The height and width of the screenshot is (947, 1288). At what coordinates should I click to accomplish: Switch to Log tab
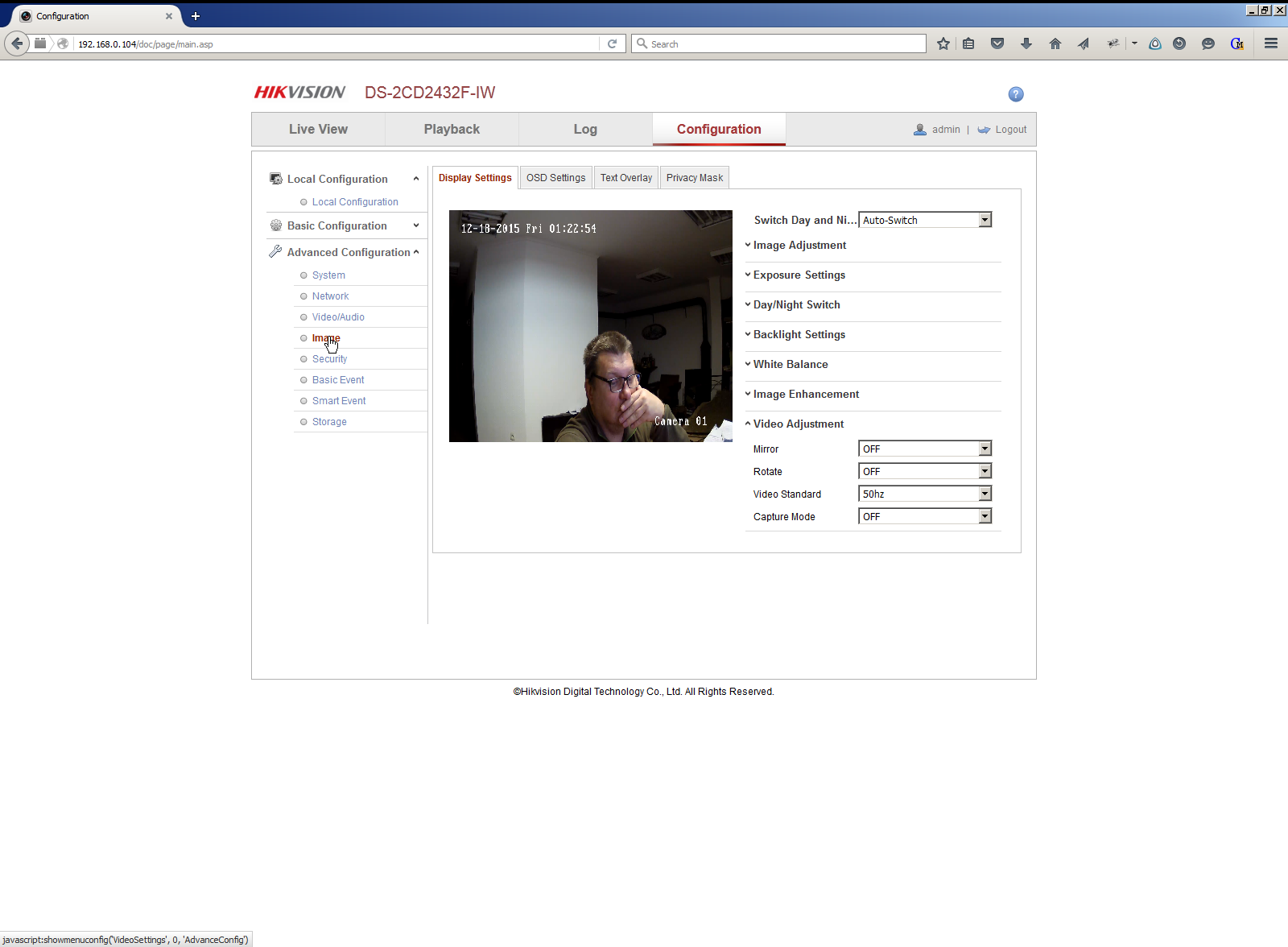coord(585,129)
